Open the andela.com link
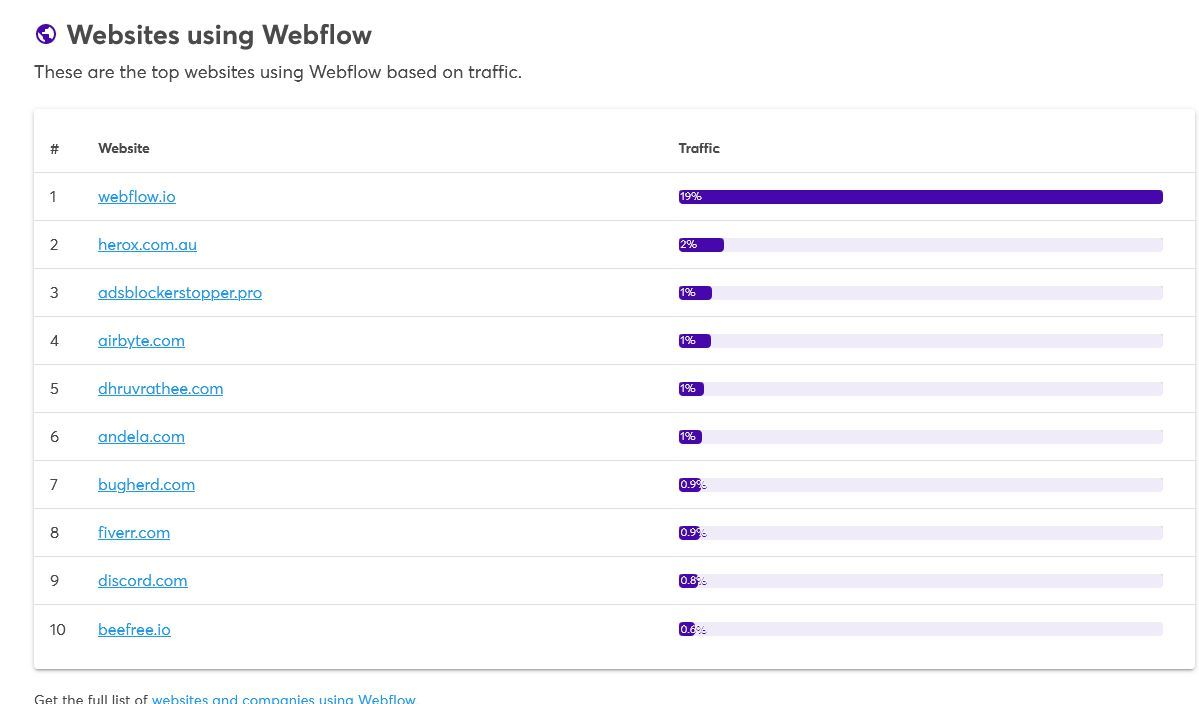1199x704 pixels. coord(141,436)
